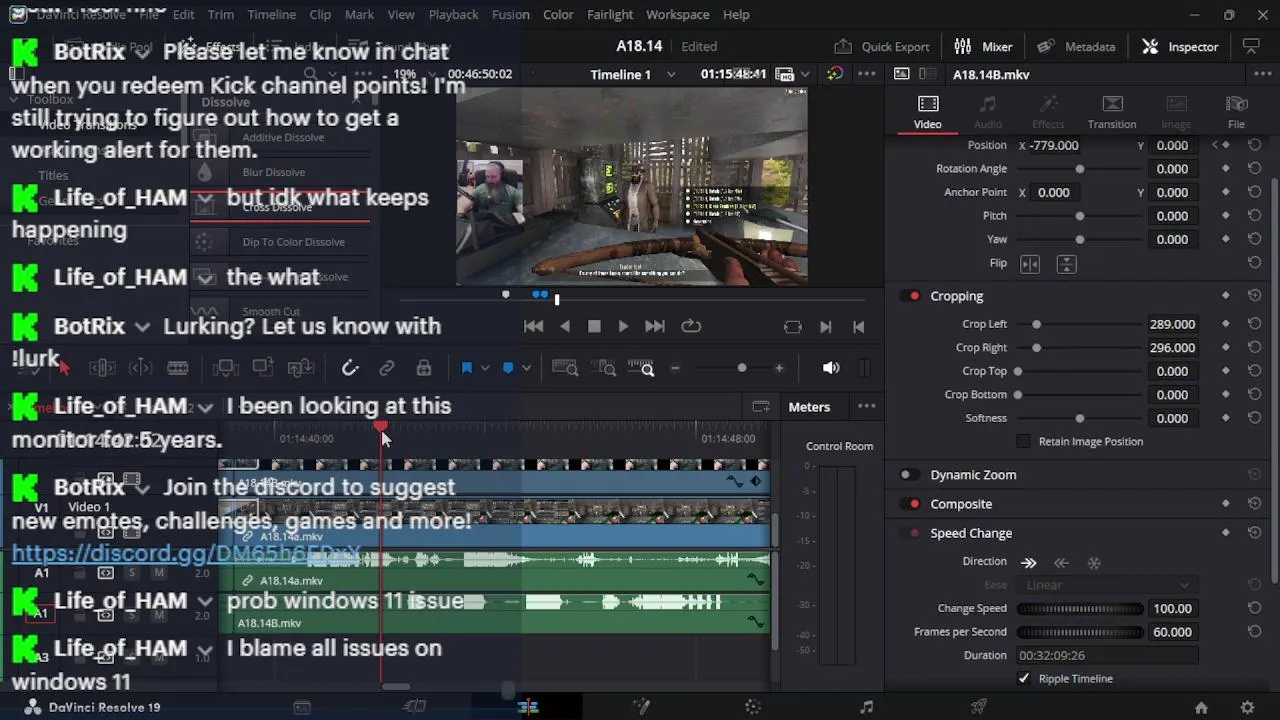The height and width of the screenshot is (720, 1280).
Task: Click the timeline zoom plus button
Action: click(x=779, y=368)
